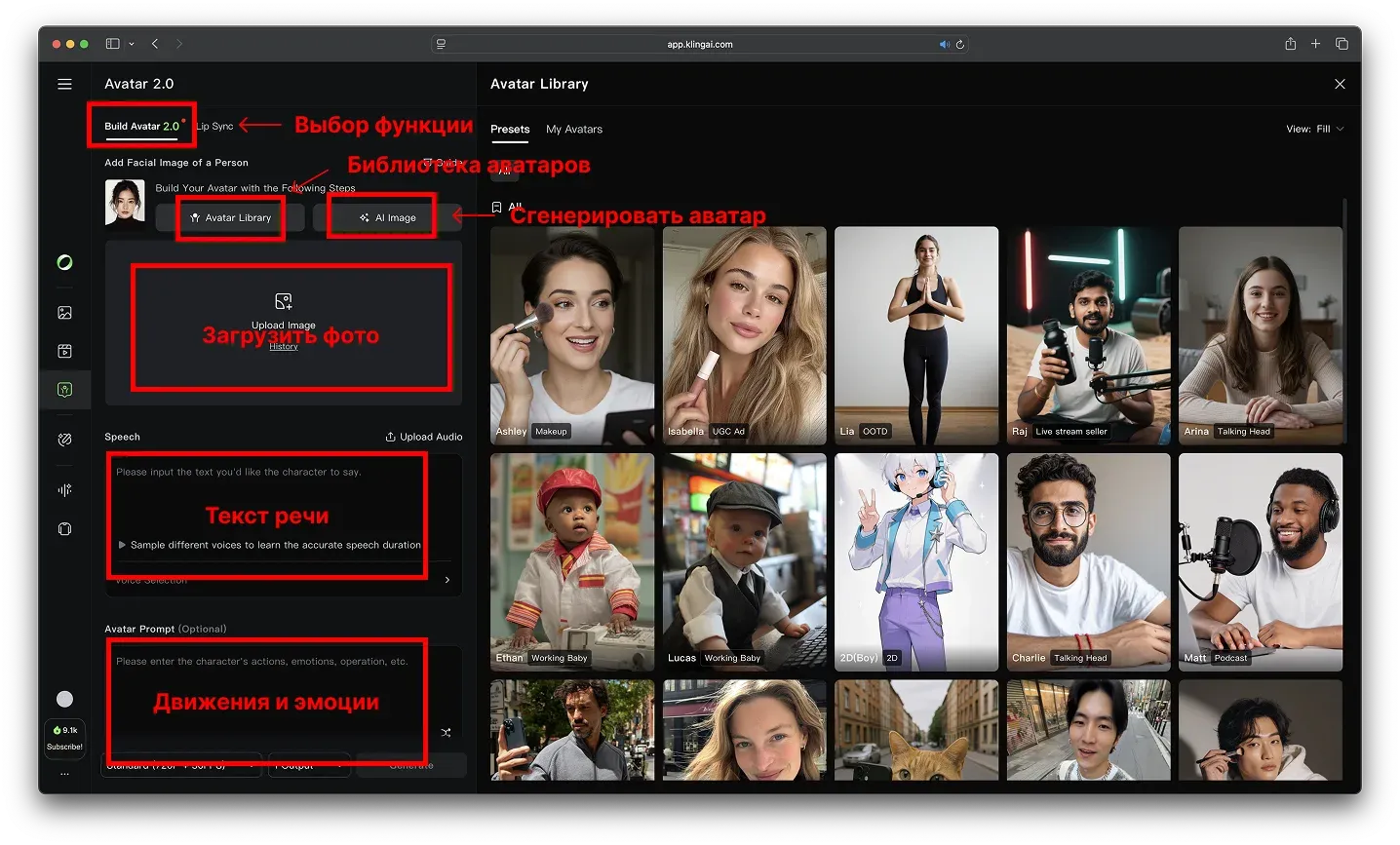Image resolution: width=1400 pixels, height=845 pixels.
Task: Open the upload History link
Action: pos(284,347)
